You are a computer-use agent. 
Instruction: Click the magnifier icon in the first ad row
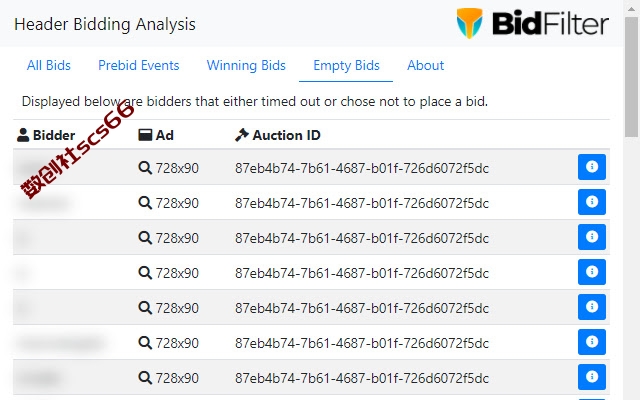(145, 168)
